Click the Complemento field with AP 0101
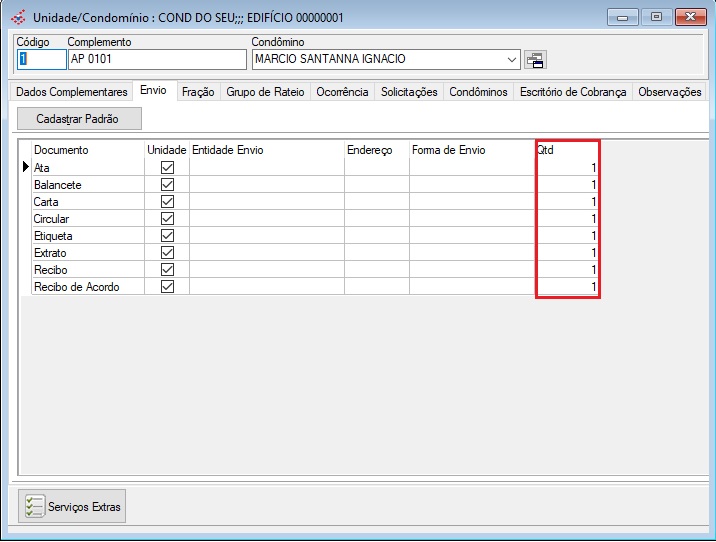The image size is (716, 542). (155, 60)
